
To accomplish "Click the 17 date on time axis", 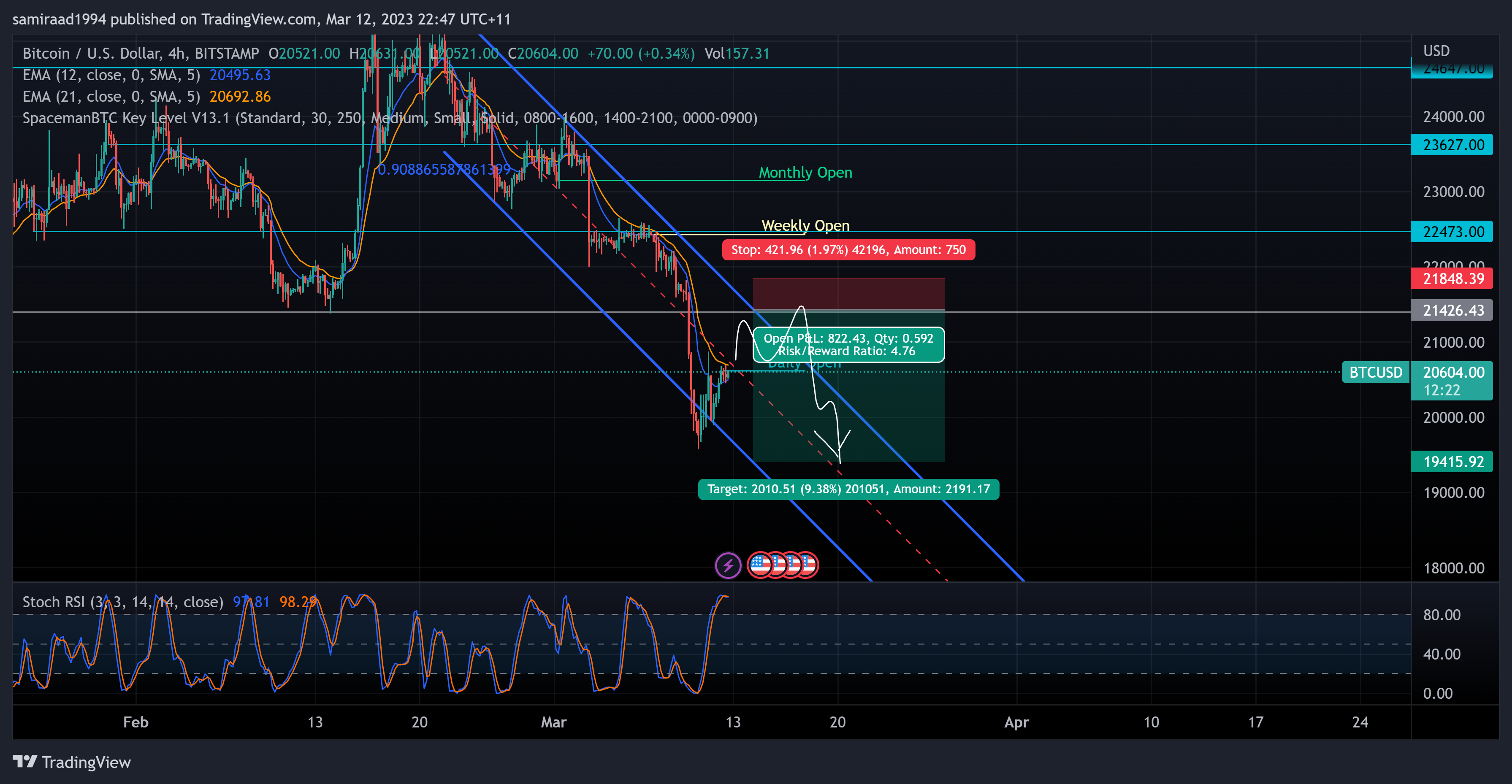I will point(1255,722).
